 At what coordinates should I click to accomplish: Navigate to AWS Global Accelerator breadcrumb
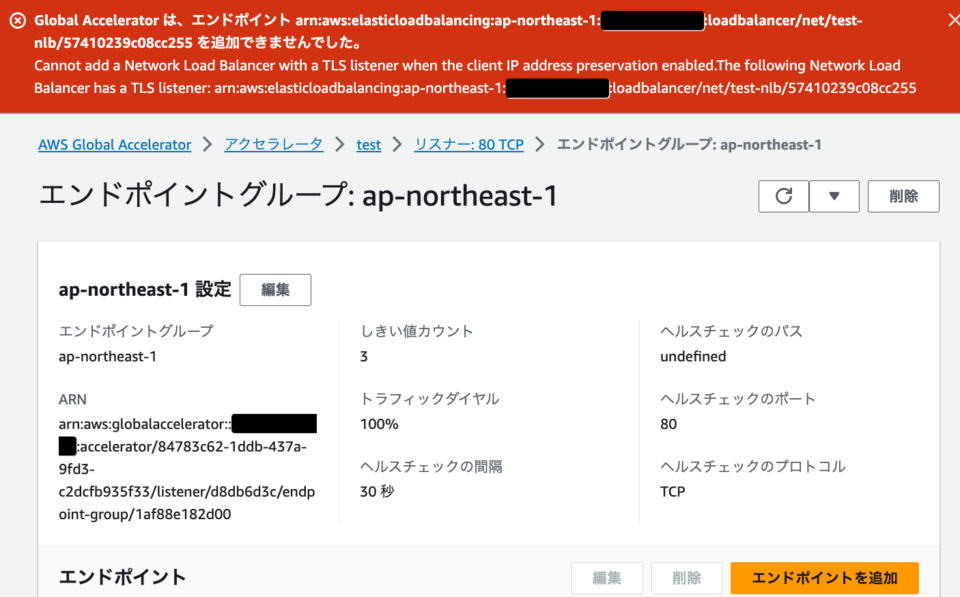[x=114, y=144]
